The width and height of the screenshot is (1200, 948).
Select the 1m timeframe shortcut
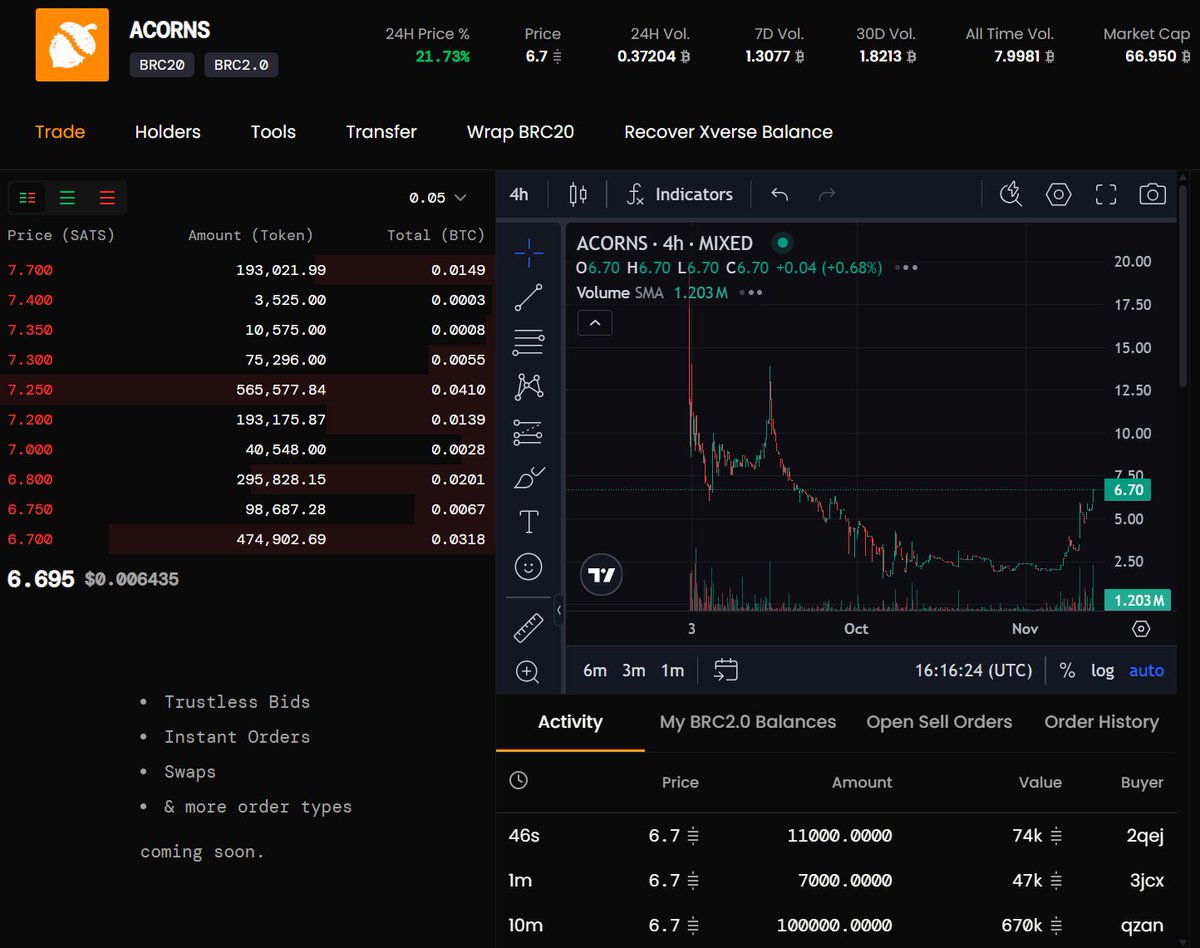point(672,670)
